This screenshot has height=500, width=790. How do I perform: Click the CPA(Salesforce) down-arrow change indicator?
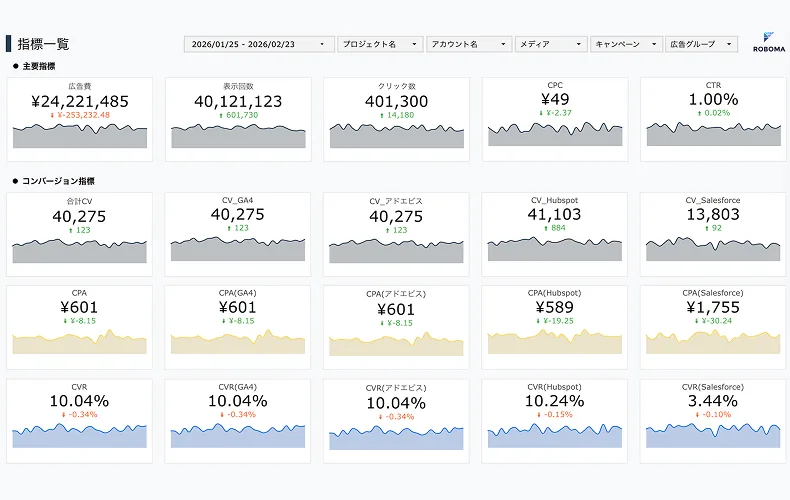click(695, 321)
